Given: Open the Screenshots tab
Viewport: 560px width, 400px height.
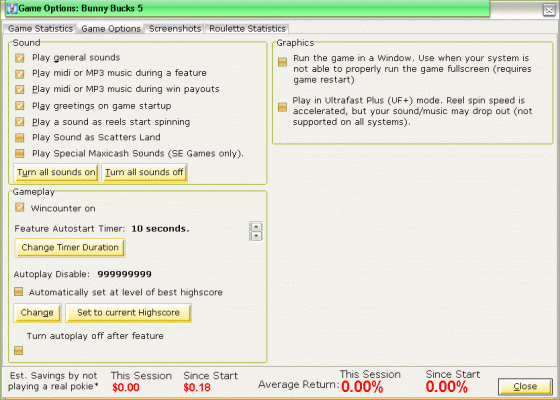Looking at the screenshot, I should (175, 29).
